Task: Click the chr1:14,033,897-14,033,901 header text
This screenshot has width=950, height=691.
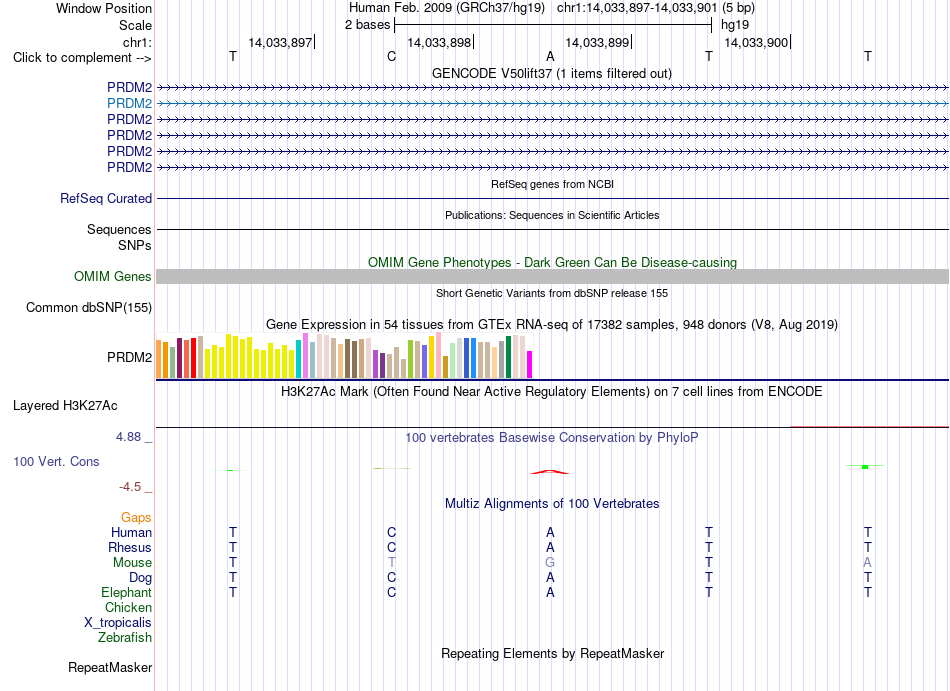Action: (636, 8)
